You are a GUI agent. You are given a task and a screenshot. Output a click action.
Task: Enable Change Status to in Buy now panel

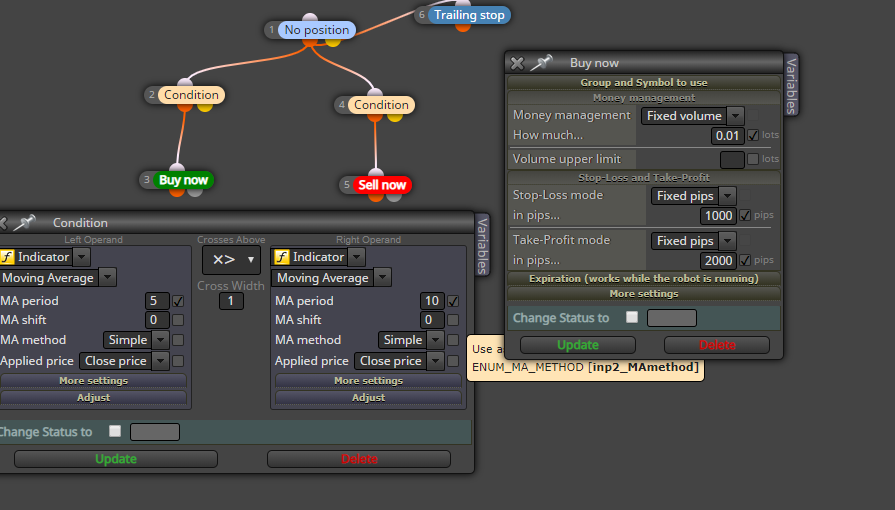pos(632,317)
